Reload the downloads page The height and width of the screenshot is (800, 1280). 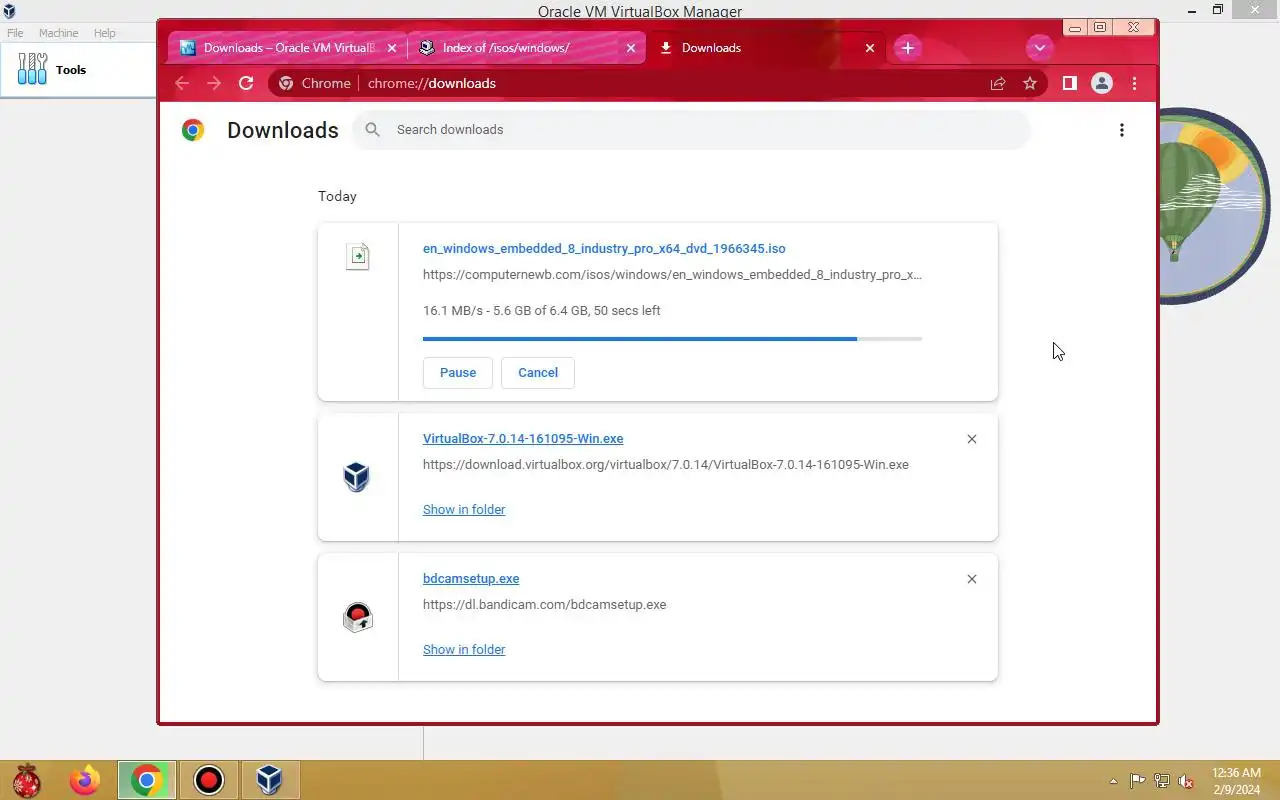tap(246, 83)
